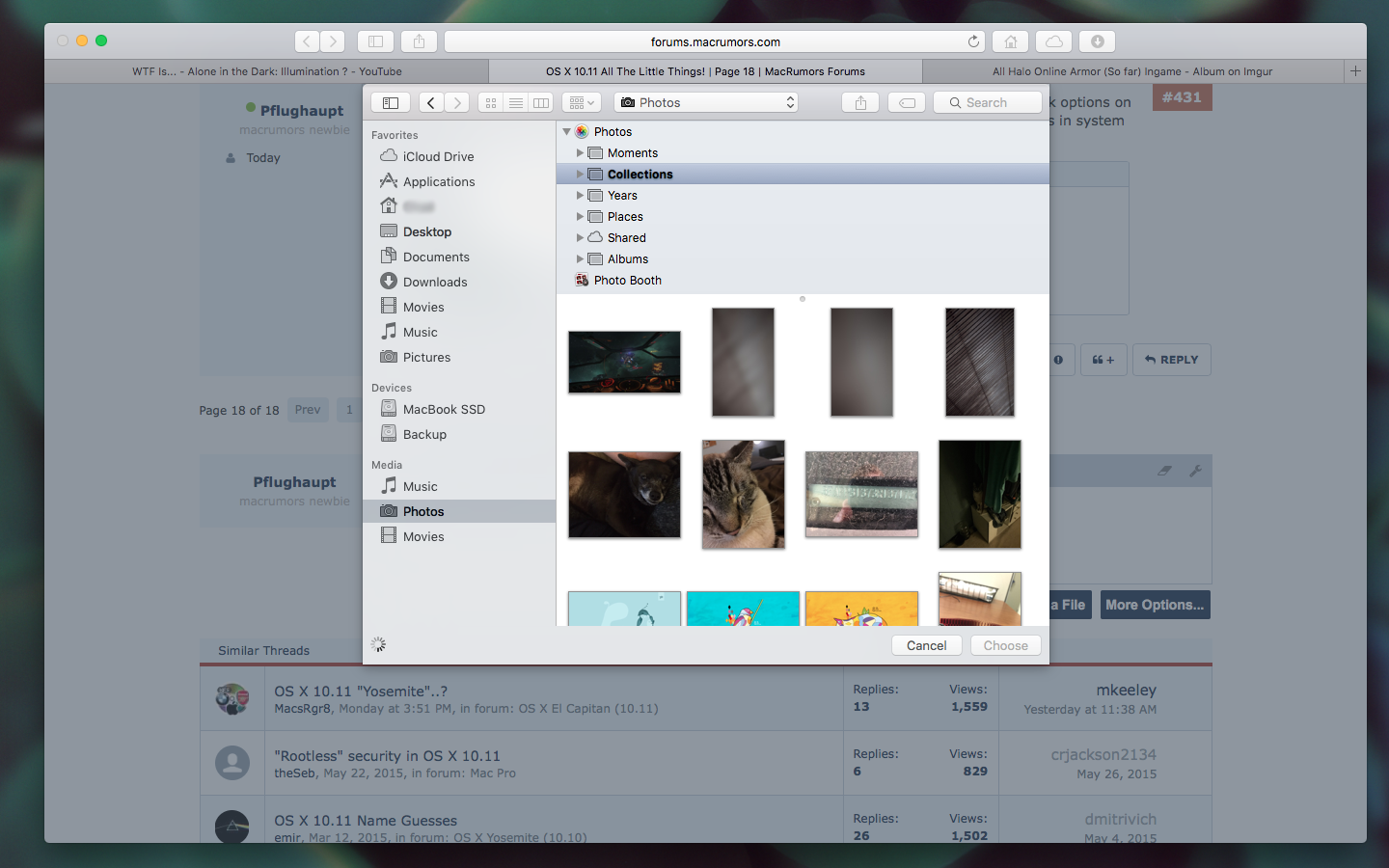Viewport: 1389px width, 868px height.
Task: Select Photo Booth in media tree
Action: click(x=803, y=281)
